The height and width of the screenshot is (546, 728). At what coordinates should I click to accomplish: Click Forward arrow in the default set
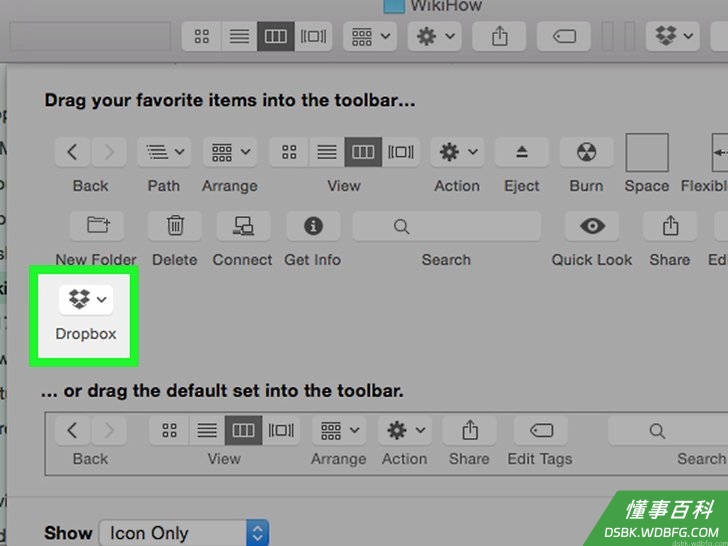pos(109,430)
